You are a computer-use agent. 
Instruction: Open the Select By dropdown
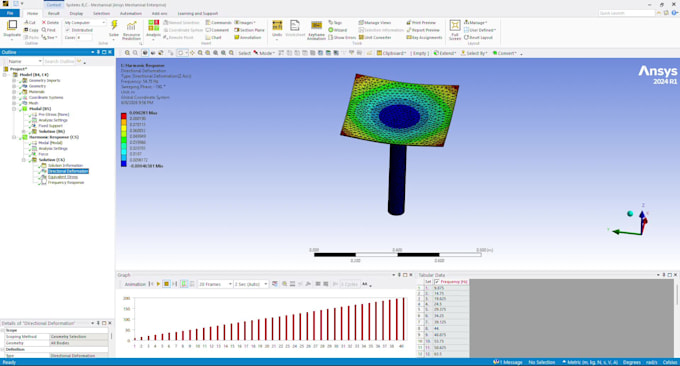click(x=474, y=53)
